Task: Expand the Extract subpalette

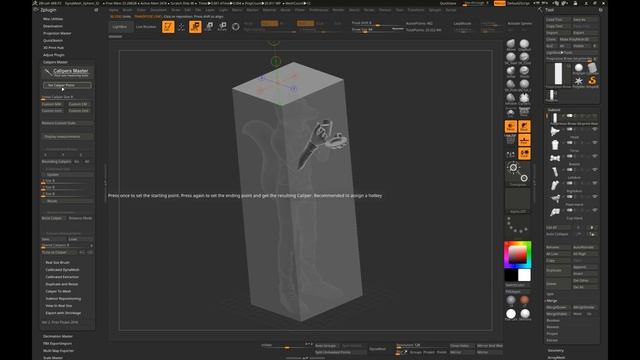Action: point(552,340)
